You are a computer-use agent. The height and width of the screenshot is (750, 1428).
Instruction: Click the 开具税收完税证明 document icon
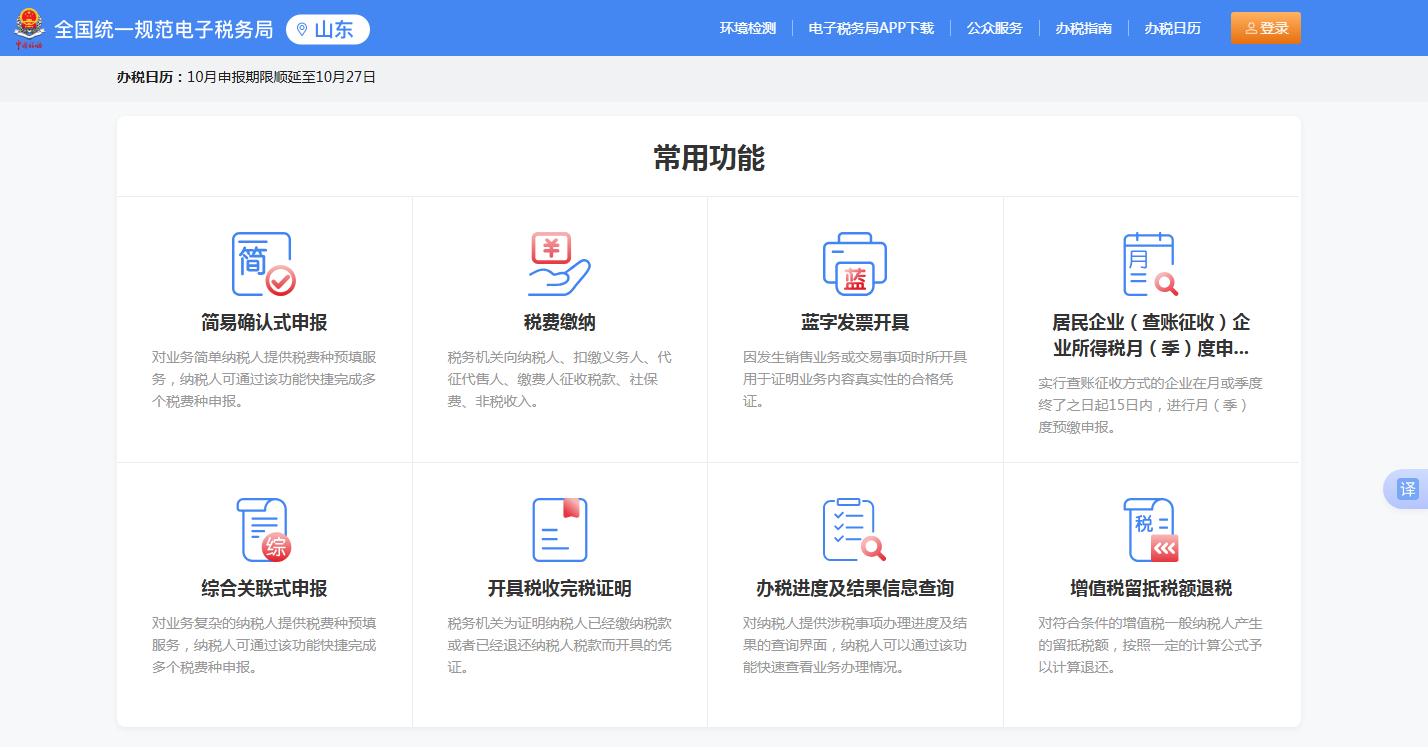[x=559, y=530]
